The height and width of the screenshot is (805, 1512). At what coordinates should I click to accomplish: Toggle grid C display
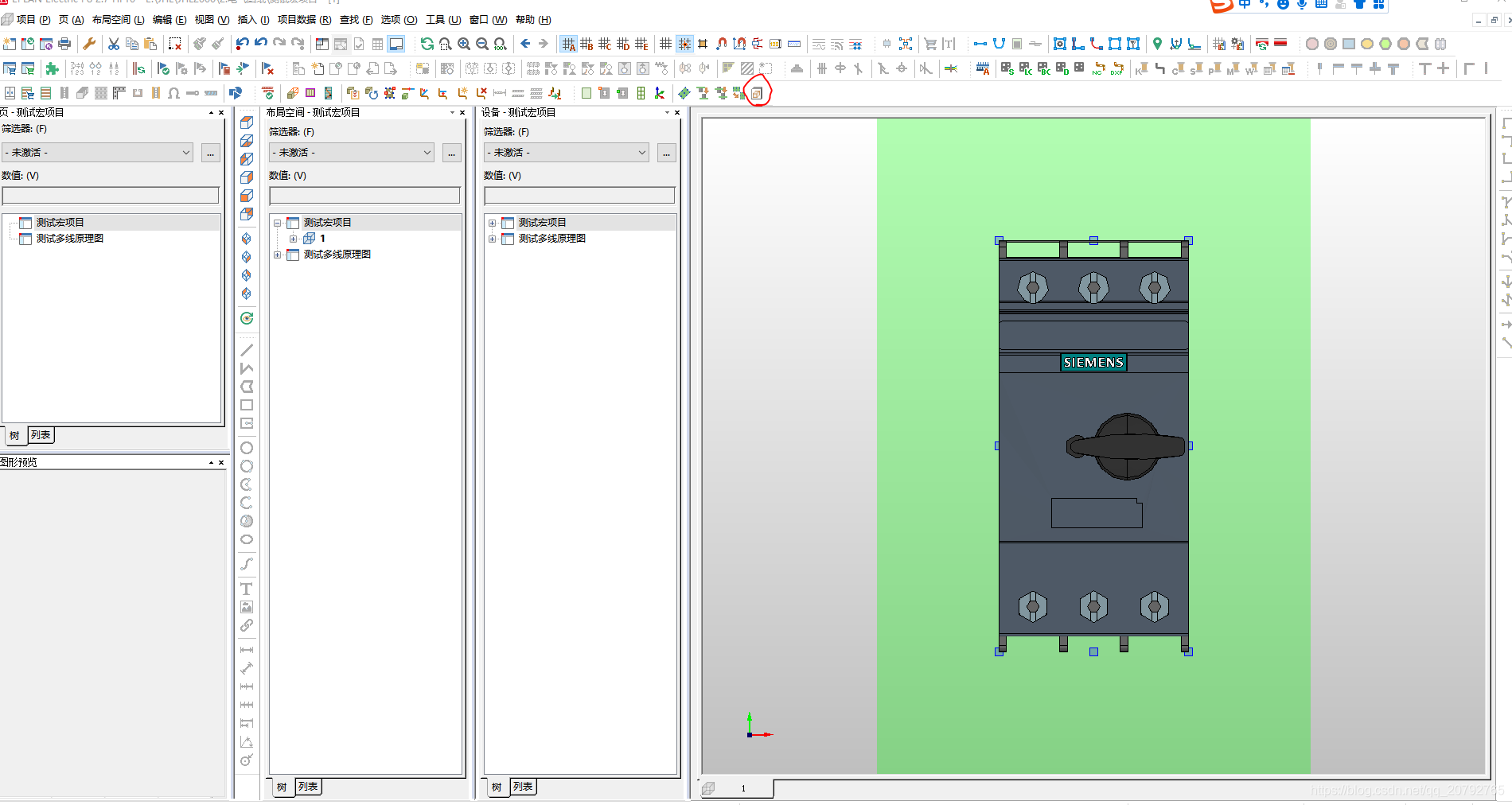tap(605, 44)
